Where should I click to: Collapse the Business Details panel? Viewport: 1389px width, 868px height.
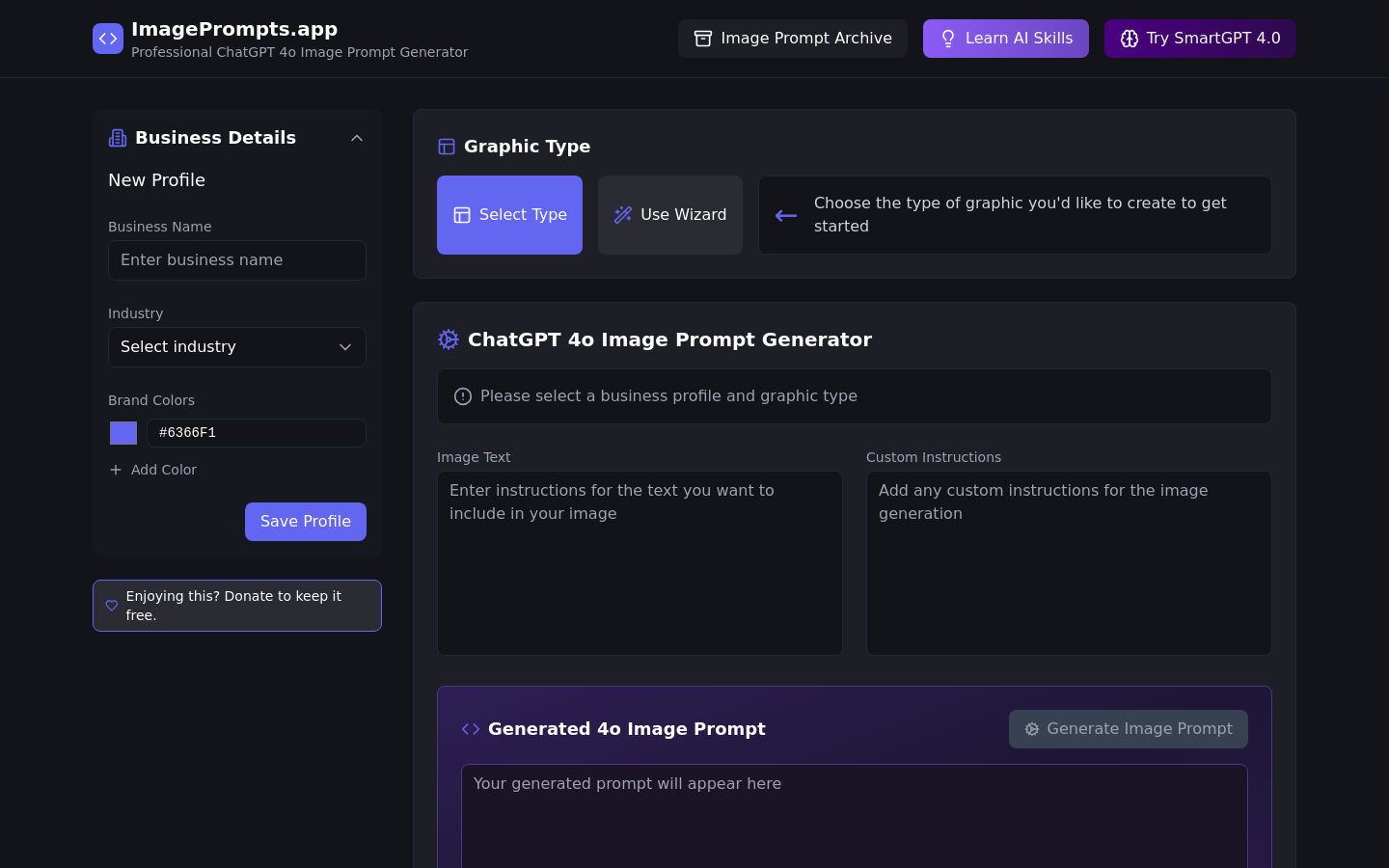[x=357, y=138]
